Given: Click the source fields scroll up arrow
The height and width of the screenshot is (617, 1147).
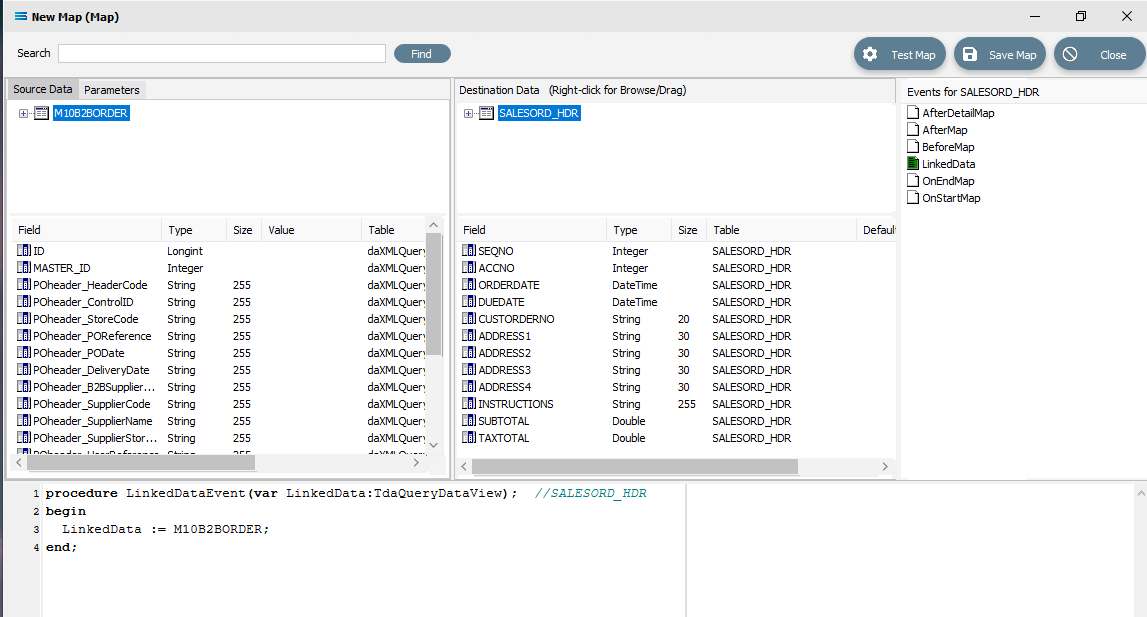Looking at the screenshot, I should [x=434, y=225].
